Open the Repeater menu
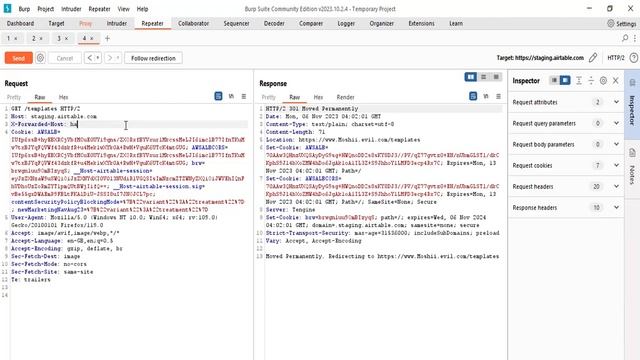 click(99, 9)
